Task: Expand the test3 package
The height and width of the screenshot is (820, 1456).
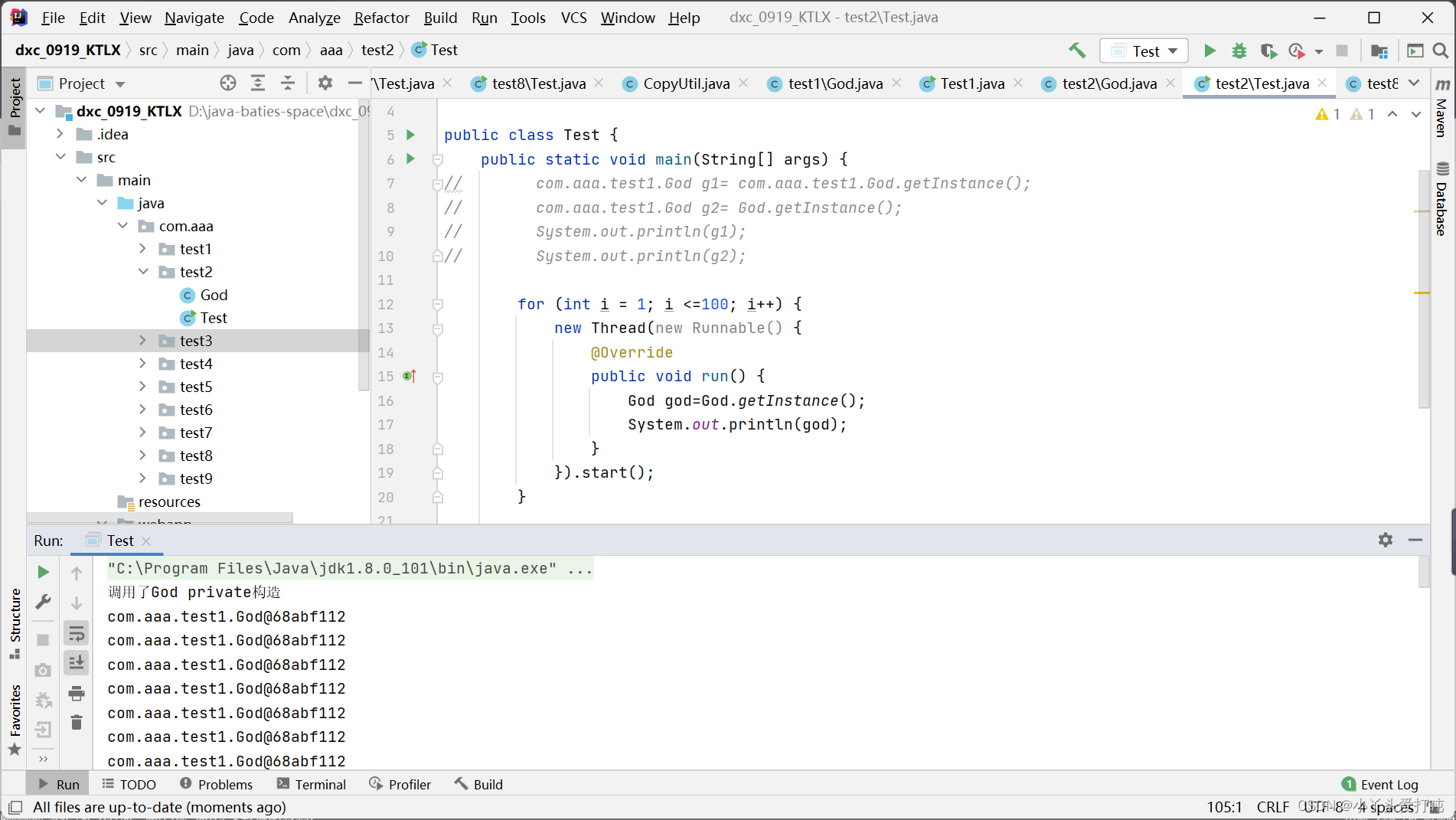Action: pyautogui.click(x=143, y=341)
